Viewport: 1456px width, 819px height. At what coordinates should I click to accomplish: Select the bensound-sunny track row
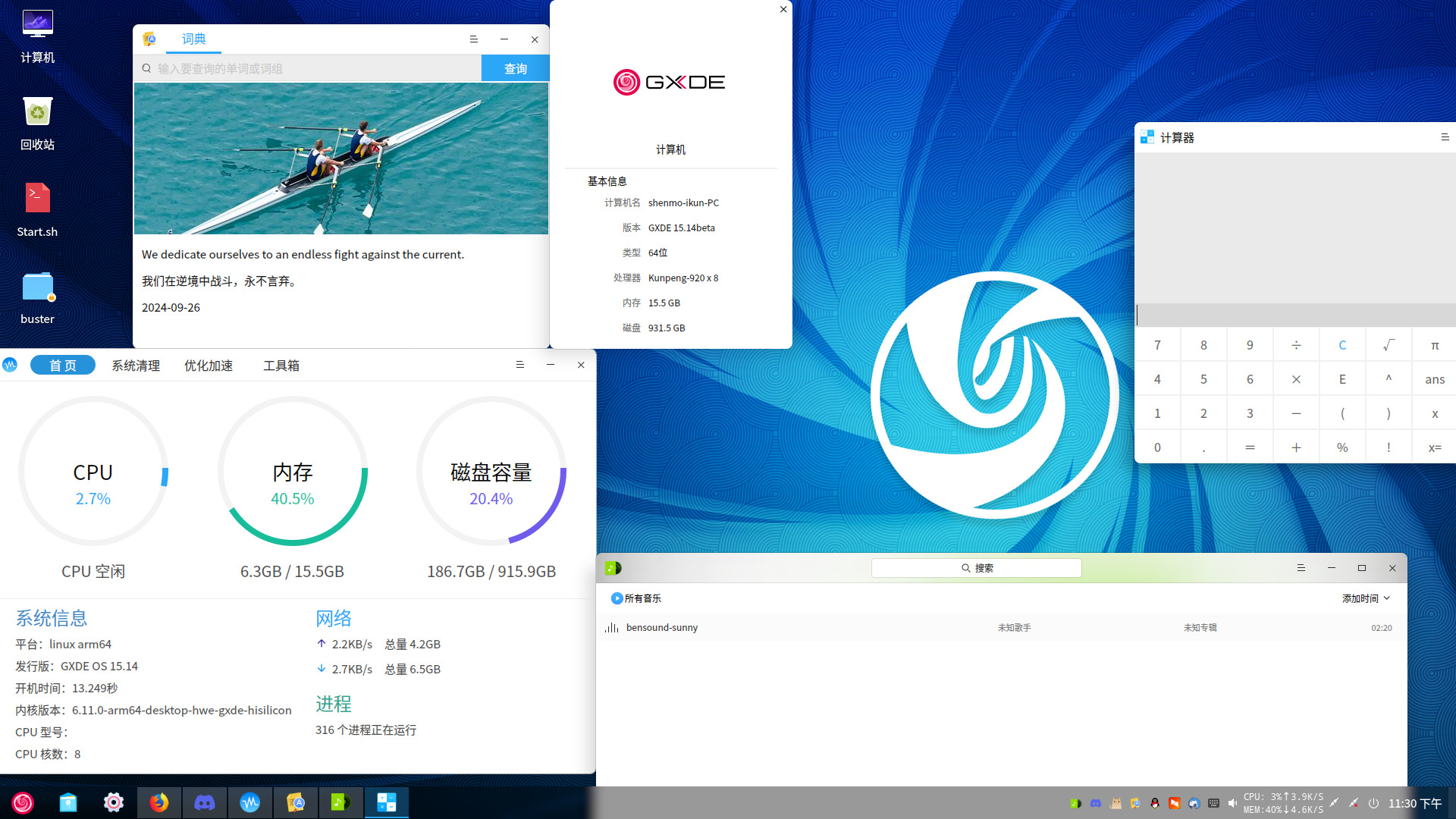click(1001, 628)
